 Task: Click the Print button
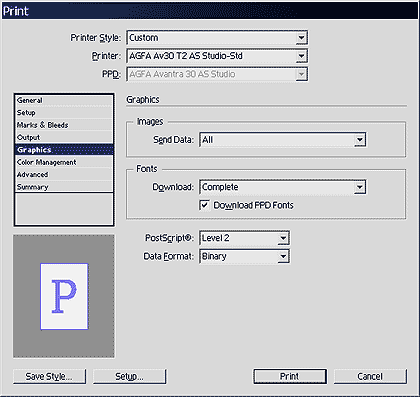point(290,376)
